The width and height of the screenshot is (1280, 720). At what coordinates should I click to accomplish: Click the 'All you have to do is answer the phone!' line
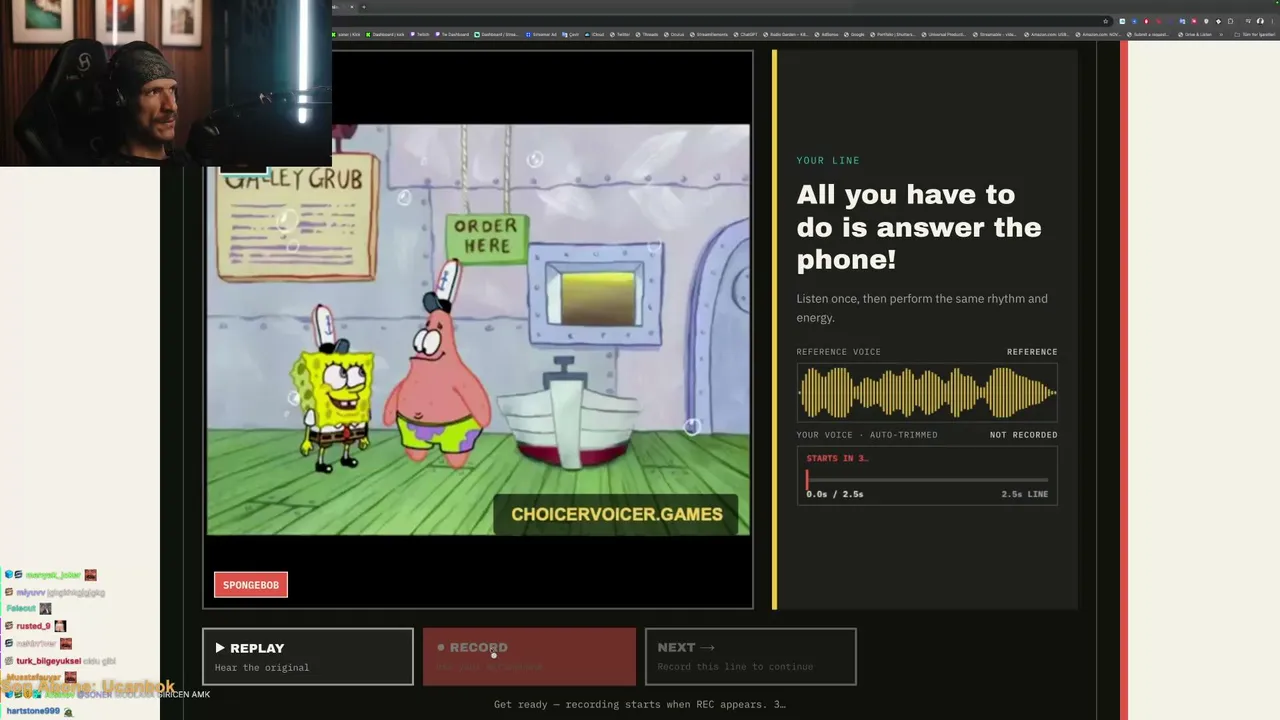[919, 227]
